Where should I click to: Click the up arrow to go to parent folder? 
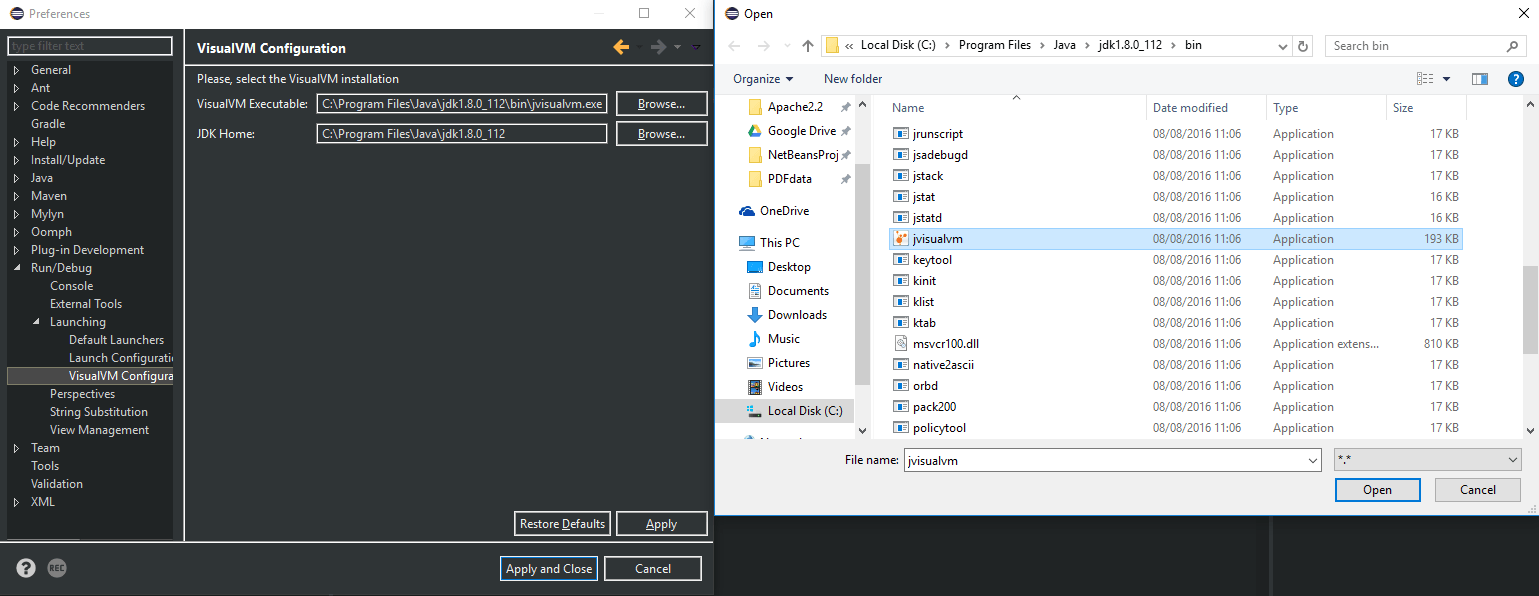tap(808, 45)
